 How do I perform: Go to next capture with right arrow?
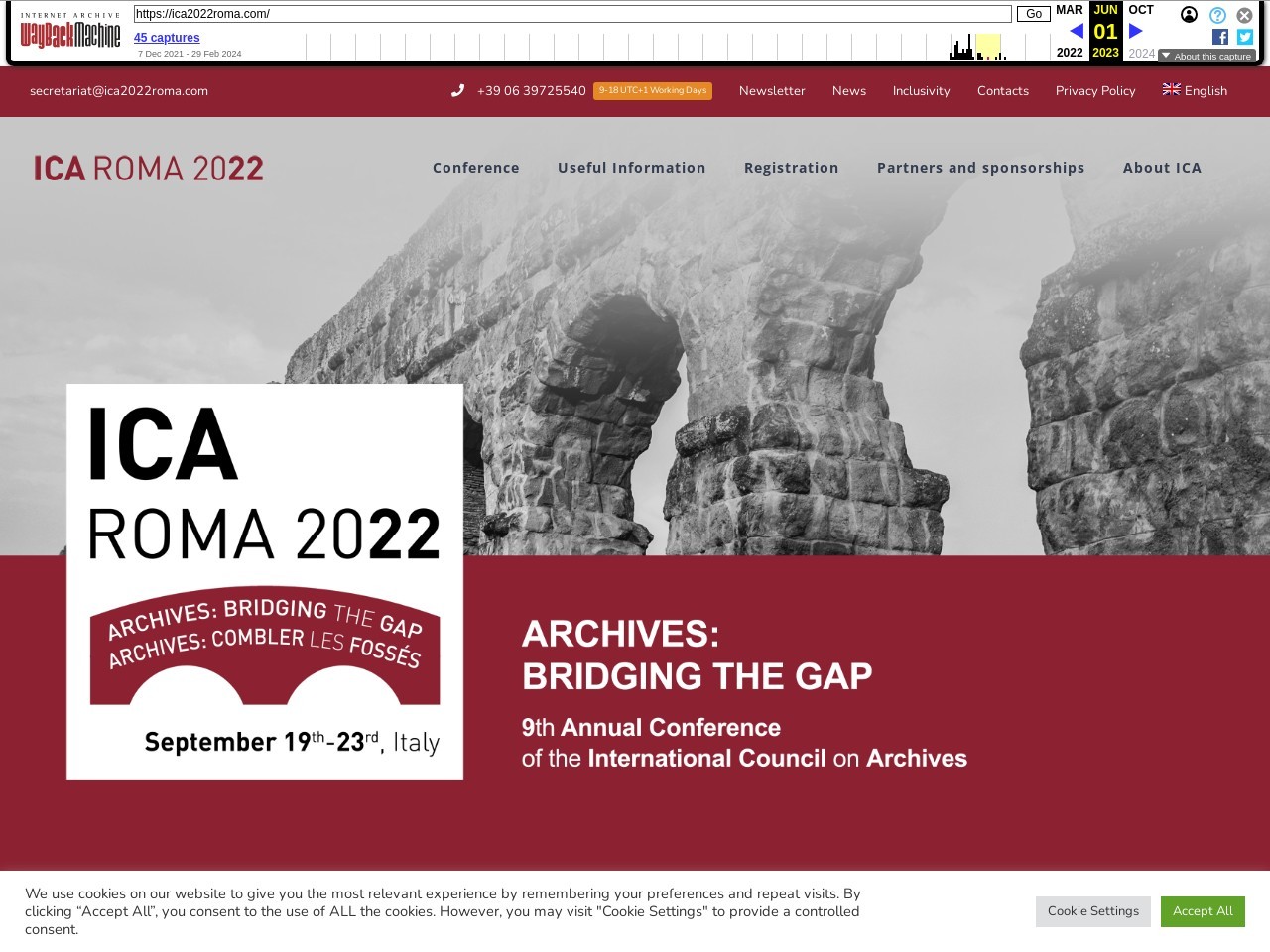coord(1136,31)
